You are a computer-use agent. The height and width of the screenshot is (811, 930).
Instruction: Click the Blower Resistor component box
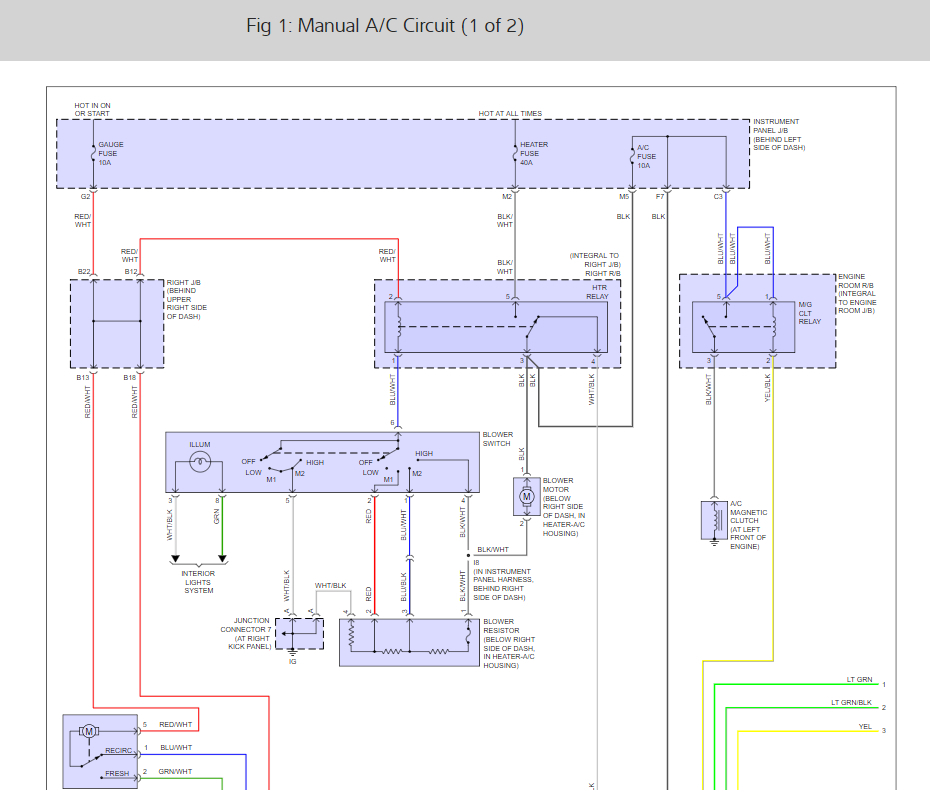tap(407, 641)
